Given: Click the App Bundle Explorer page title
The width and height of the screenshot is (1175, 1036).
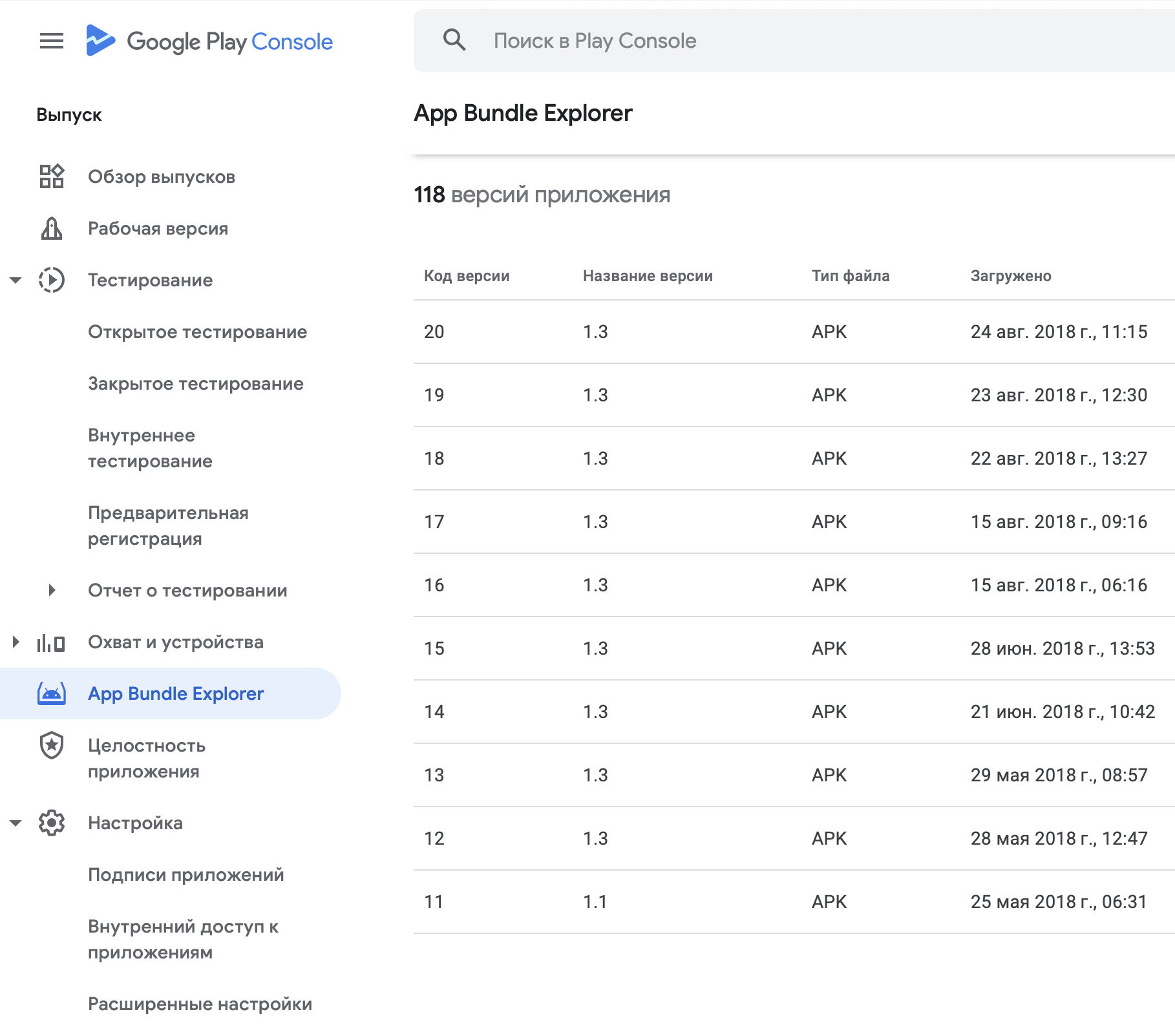Looking at the screenshot, I should [x=524, y=113].
